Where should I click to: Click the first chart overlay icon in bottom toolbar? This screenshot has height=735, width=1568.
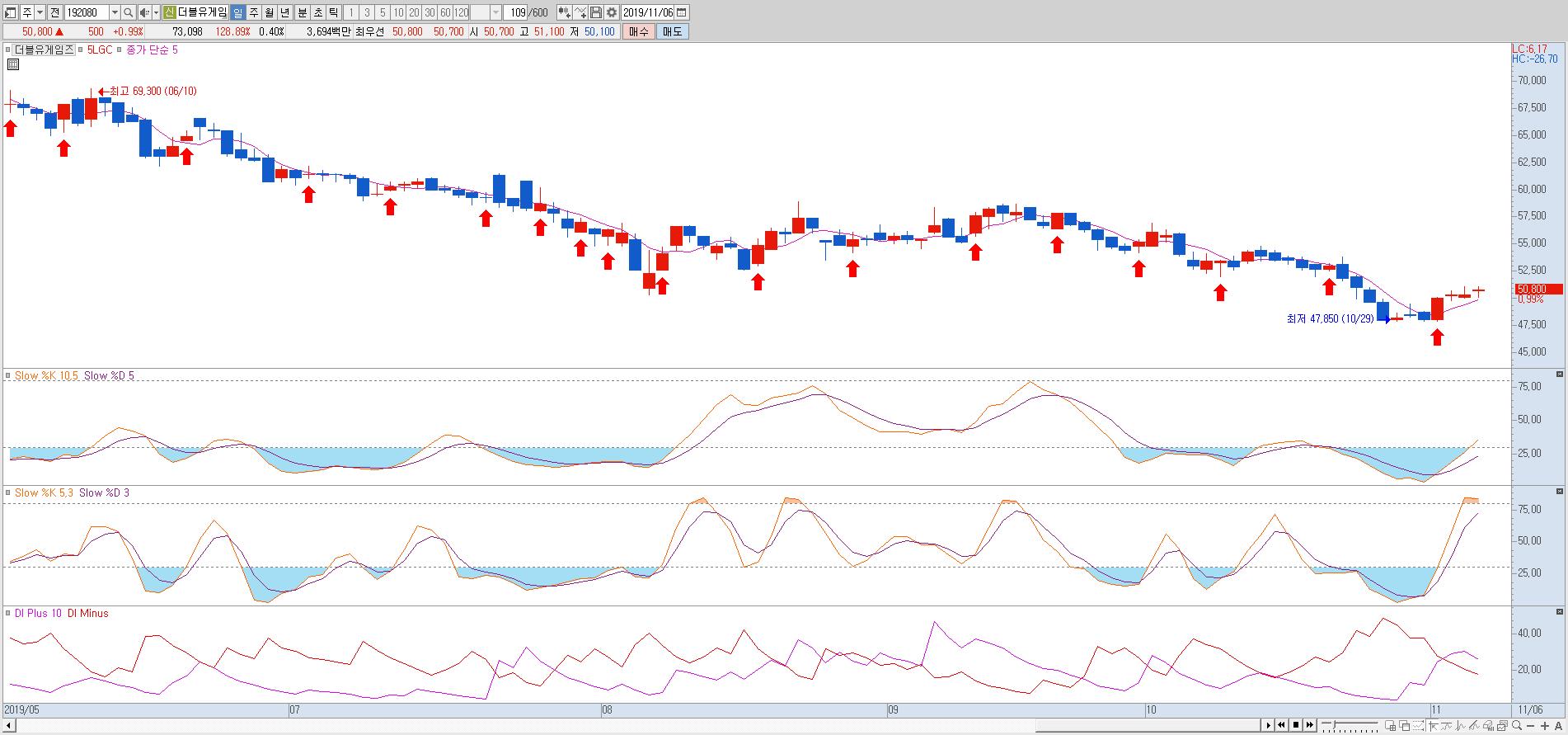(1391, 726)
